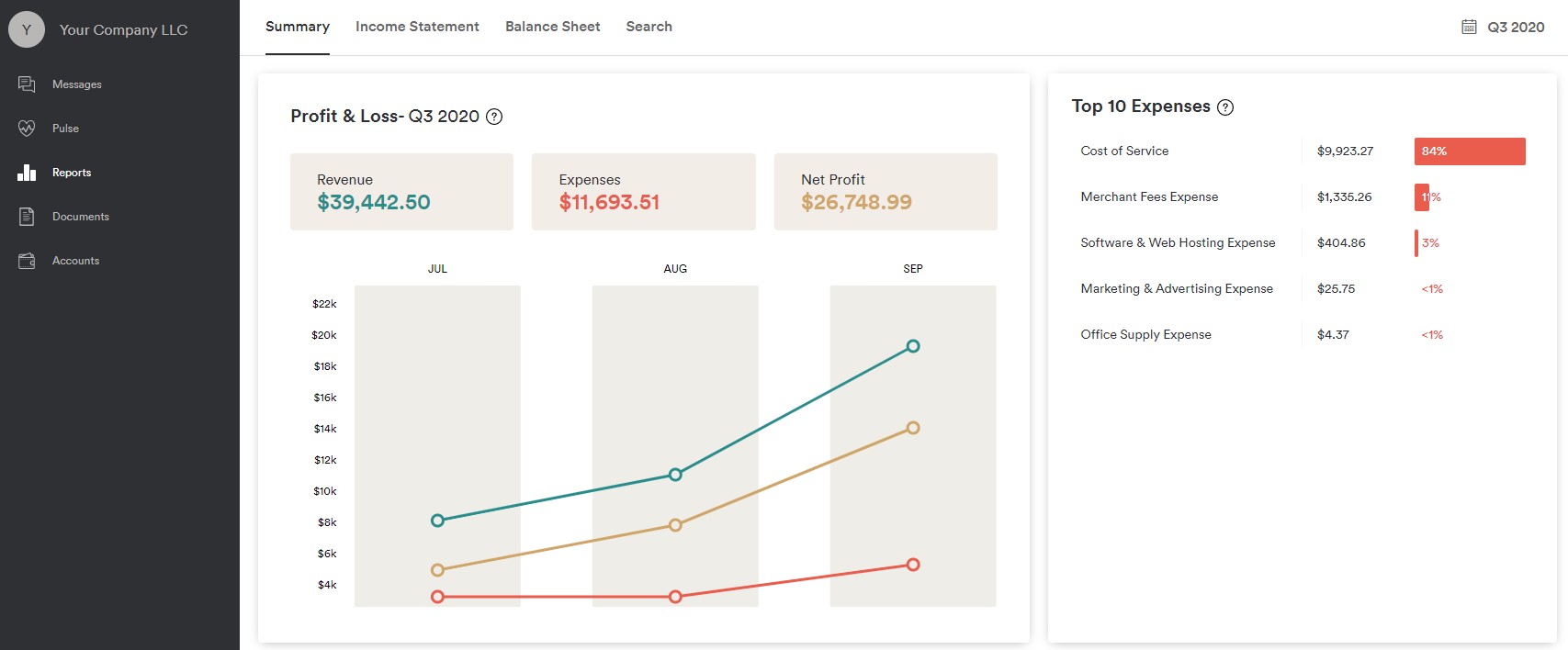The width and height of the screenshot is (1568, 650).
Task: Click the September revenue point on the teal line
Action: [x=913, y=346]
